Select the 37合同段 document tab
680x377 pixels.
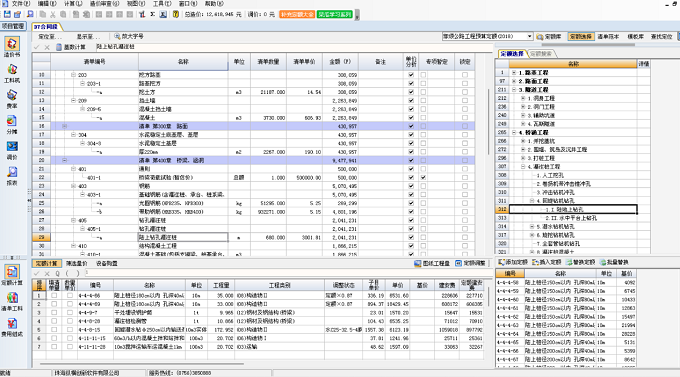46,26
